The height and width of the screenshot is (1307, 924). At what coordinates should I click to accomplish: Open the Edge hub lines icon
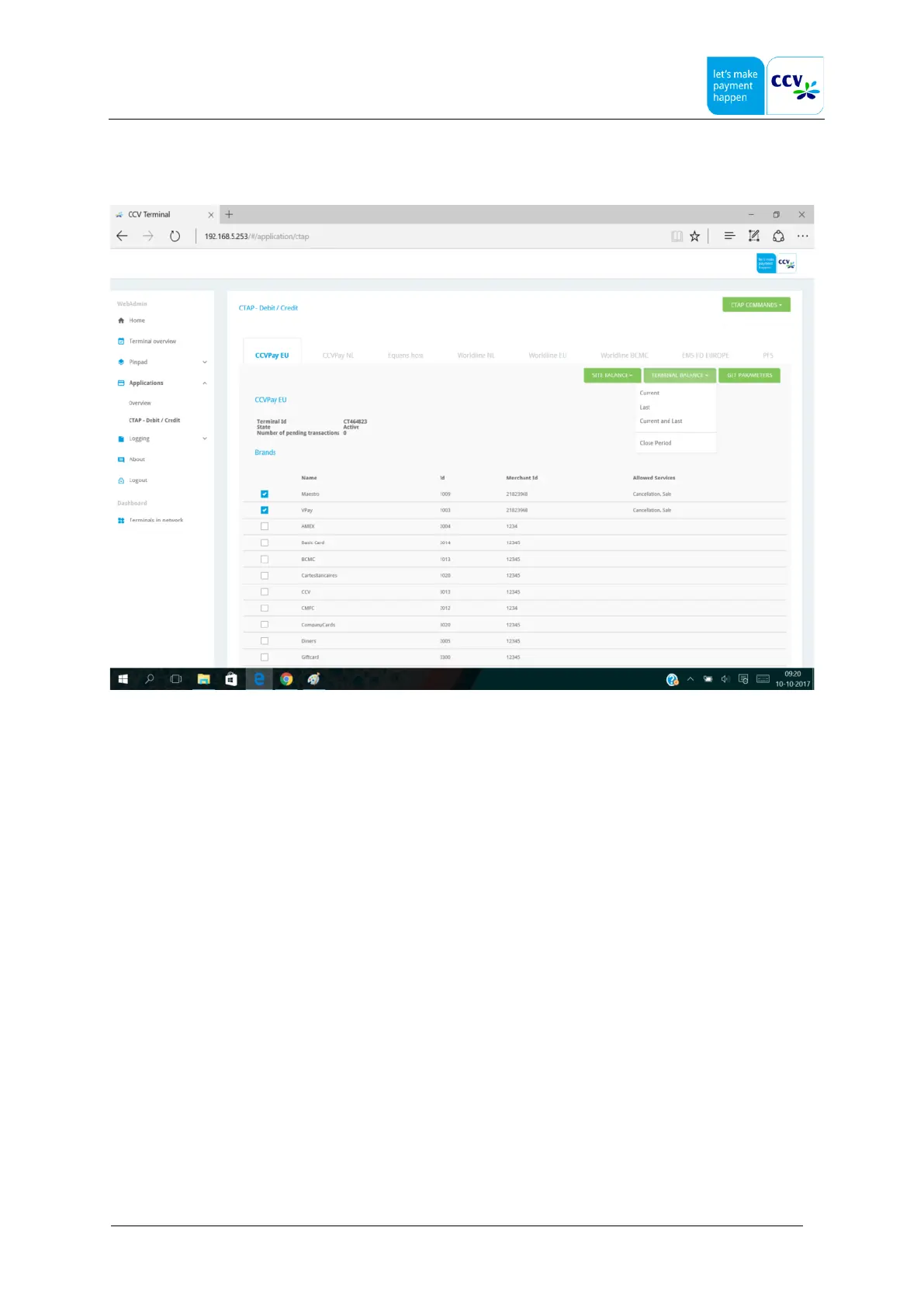[x=729, y=236]
